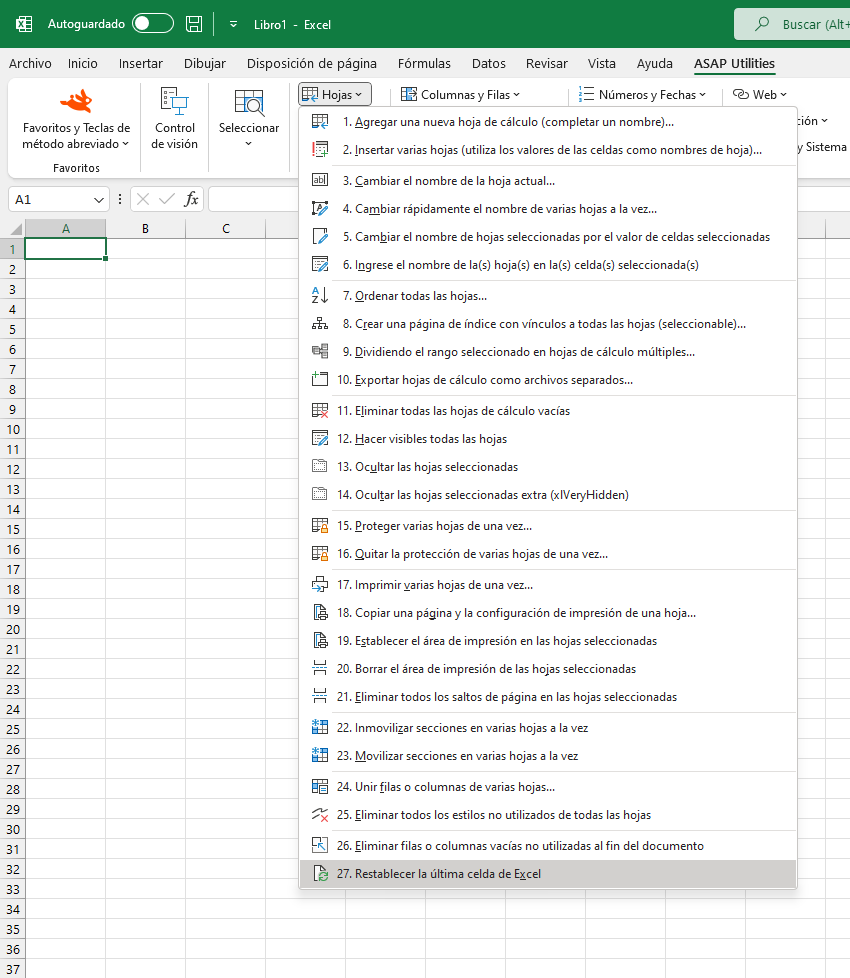This screenshot has width=850, height=978.
Task: Open Control de visión tool
Action: point(175,119)
